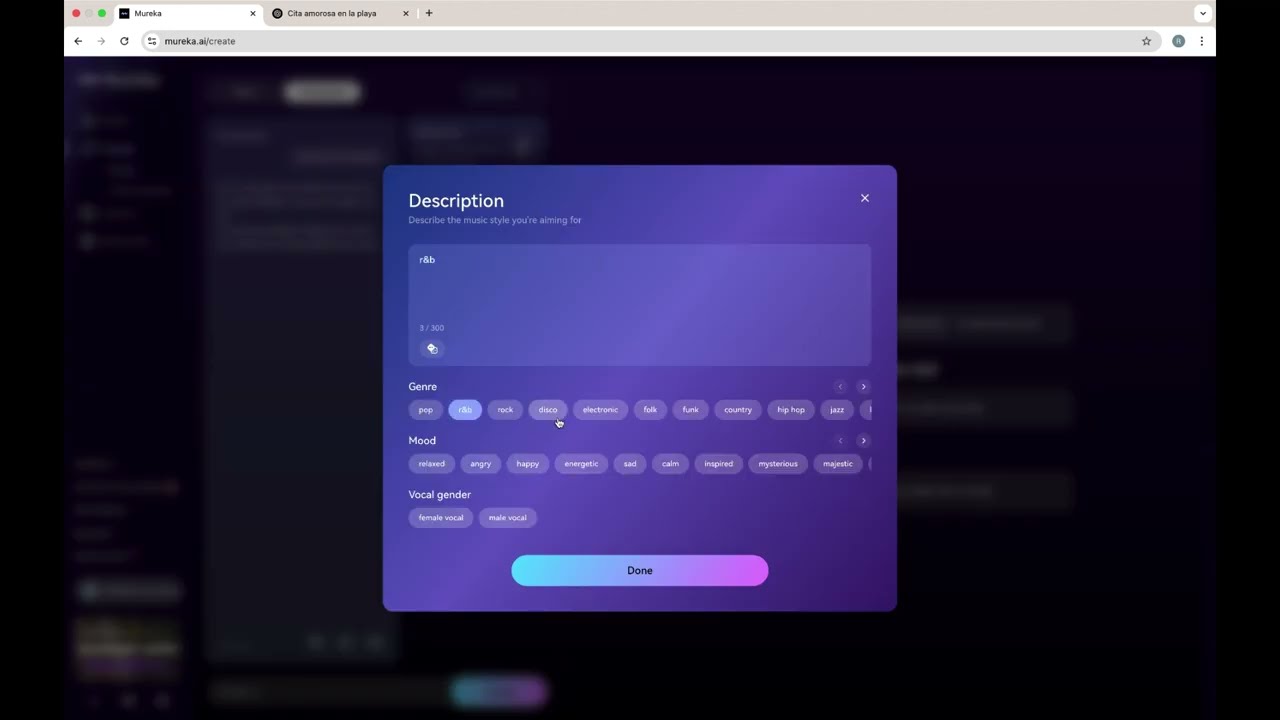Viewport: 1280px width, 720px height.
Task: Choose the sad mood tag
Action: (630, 464)
